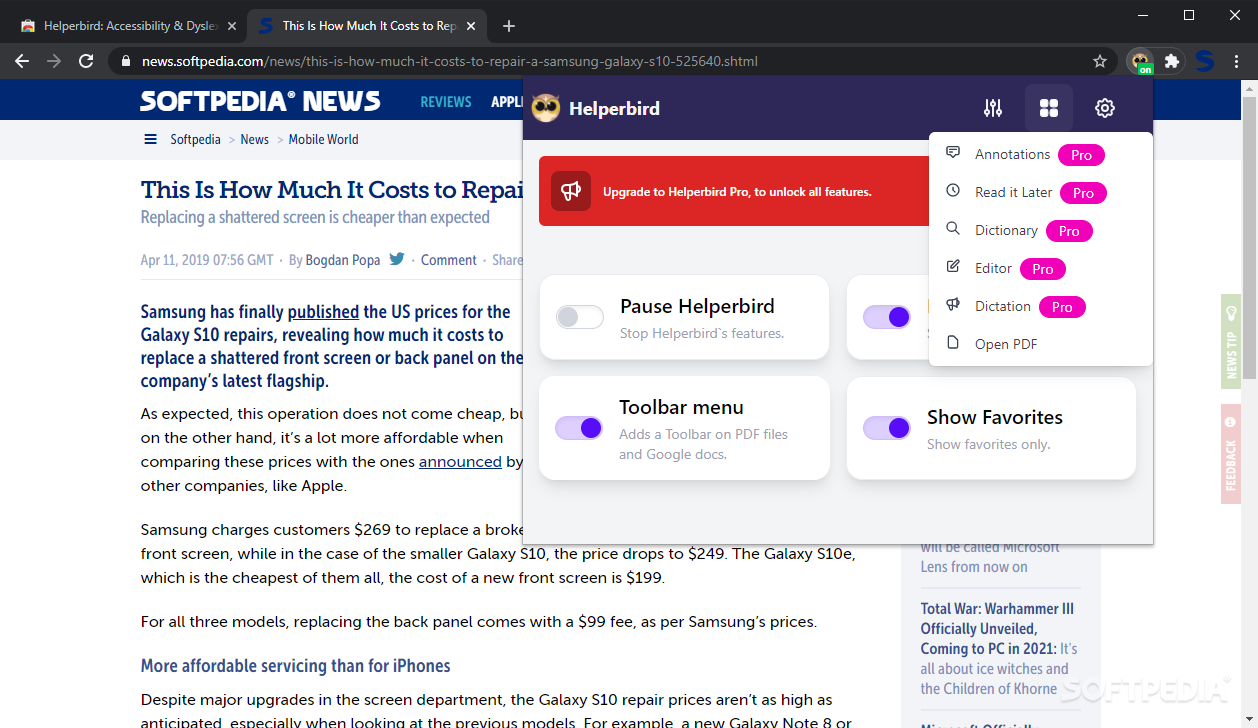This screenshot has width=1258, height=728.
Task: View site security lock info
Action: coord(125,61)
